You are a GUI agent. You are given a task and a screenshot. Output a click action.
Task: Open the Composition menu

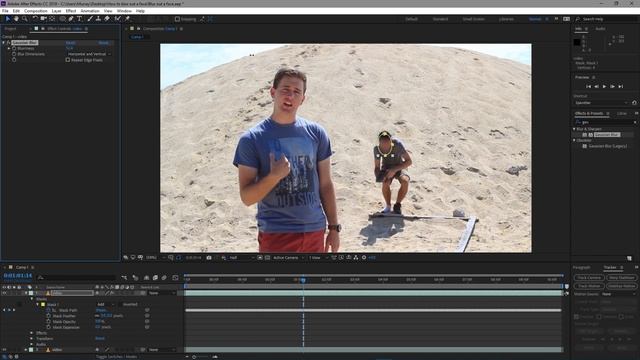click(x=36, y=11)
